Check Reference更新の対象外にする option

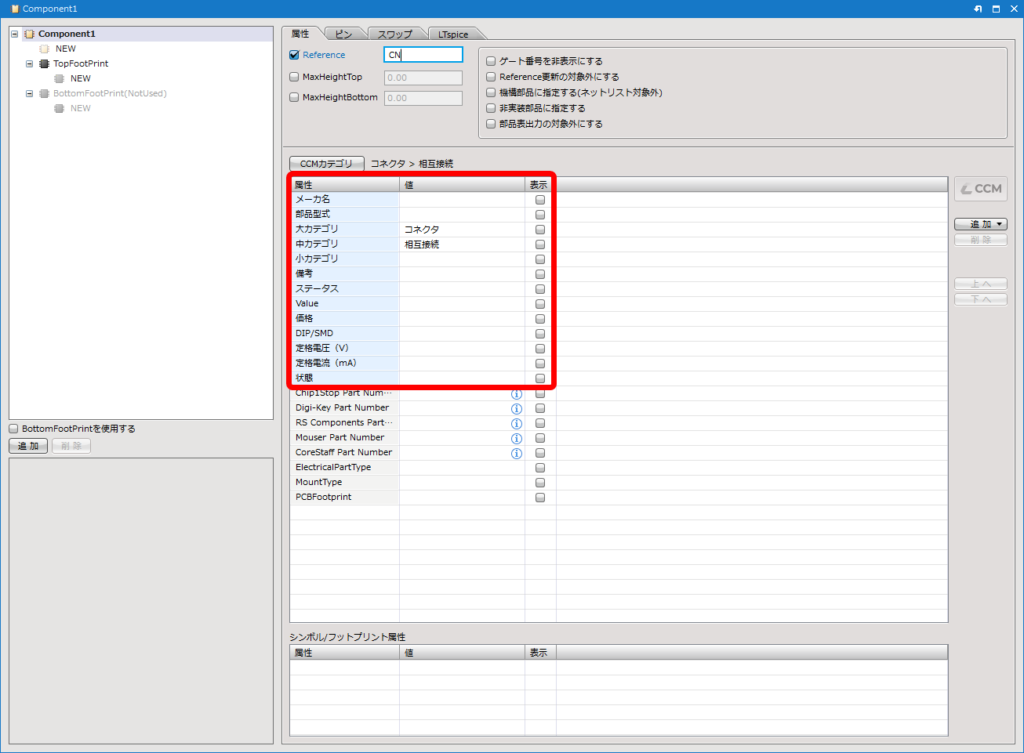pos(490,76)
